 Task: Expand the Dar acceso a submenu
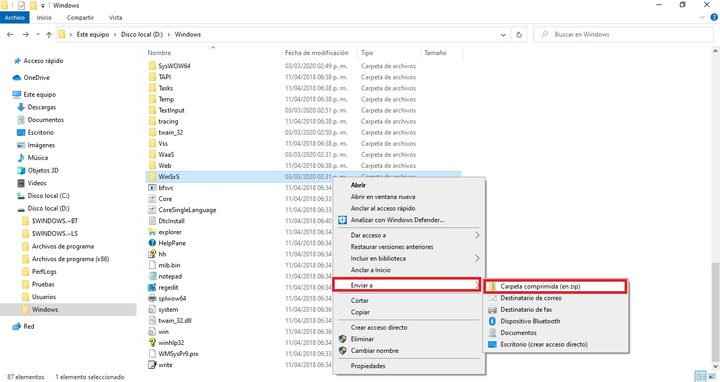[477, 235]
